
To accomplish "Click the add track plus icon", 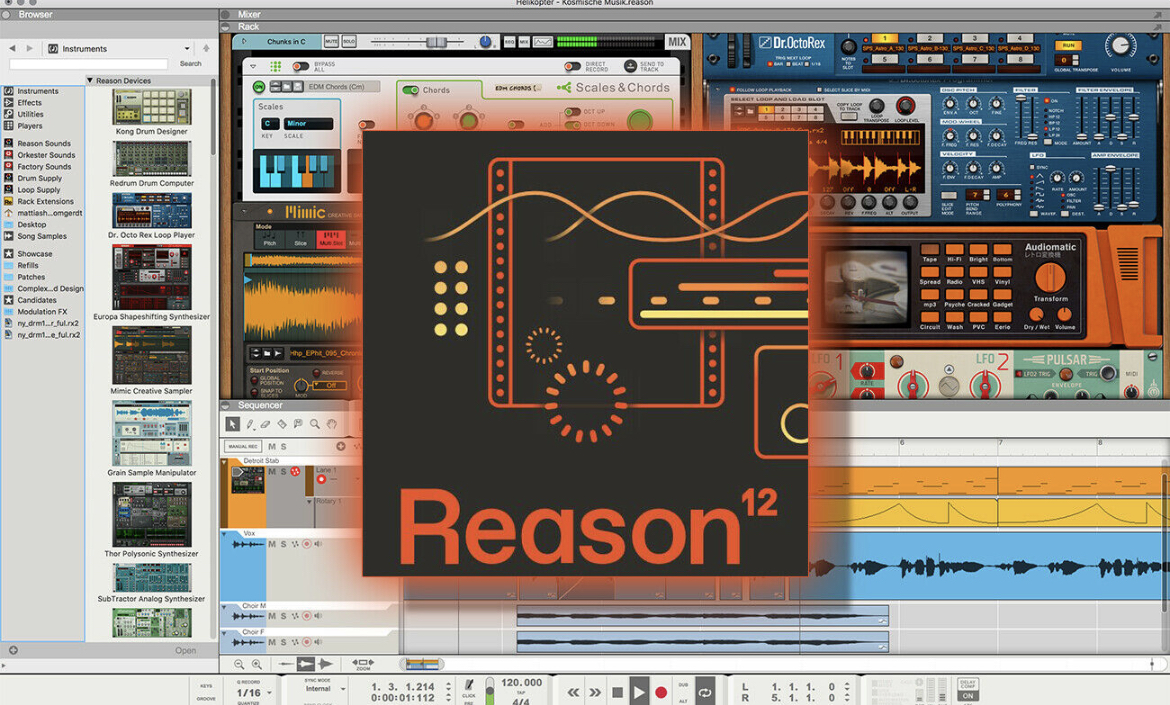I will (341, 446).
